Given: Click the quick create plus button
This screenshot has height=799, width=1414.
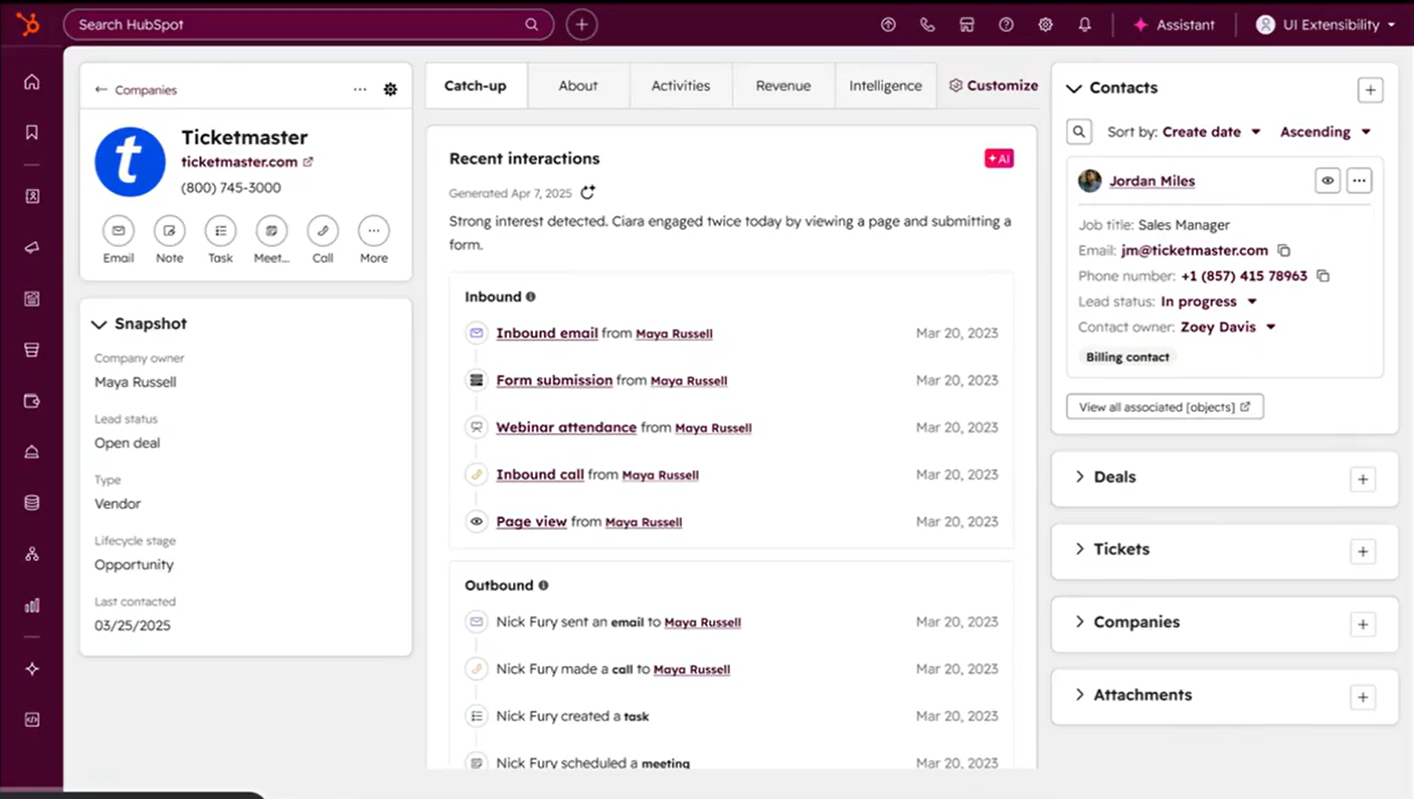Looking at the screenshot, I should click(x=582, y=24).
